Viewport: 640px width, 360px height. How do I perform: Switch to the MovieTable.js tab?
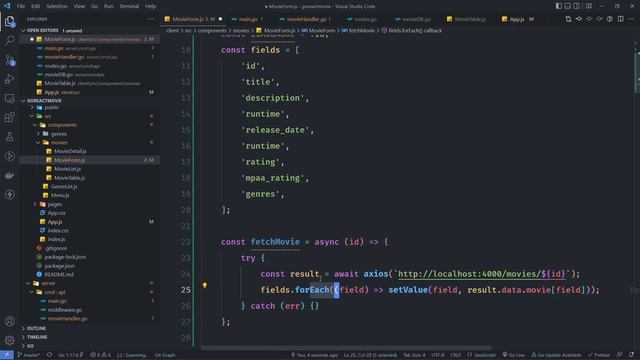[x=469, y=19]
